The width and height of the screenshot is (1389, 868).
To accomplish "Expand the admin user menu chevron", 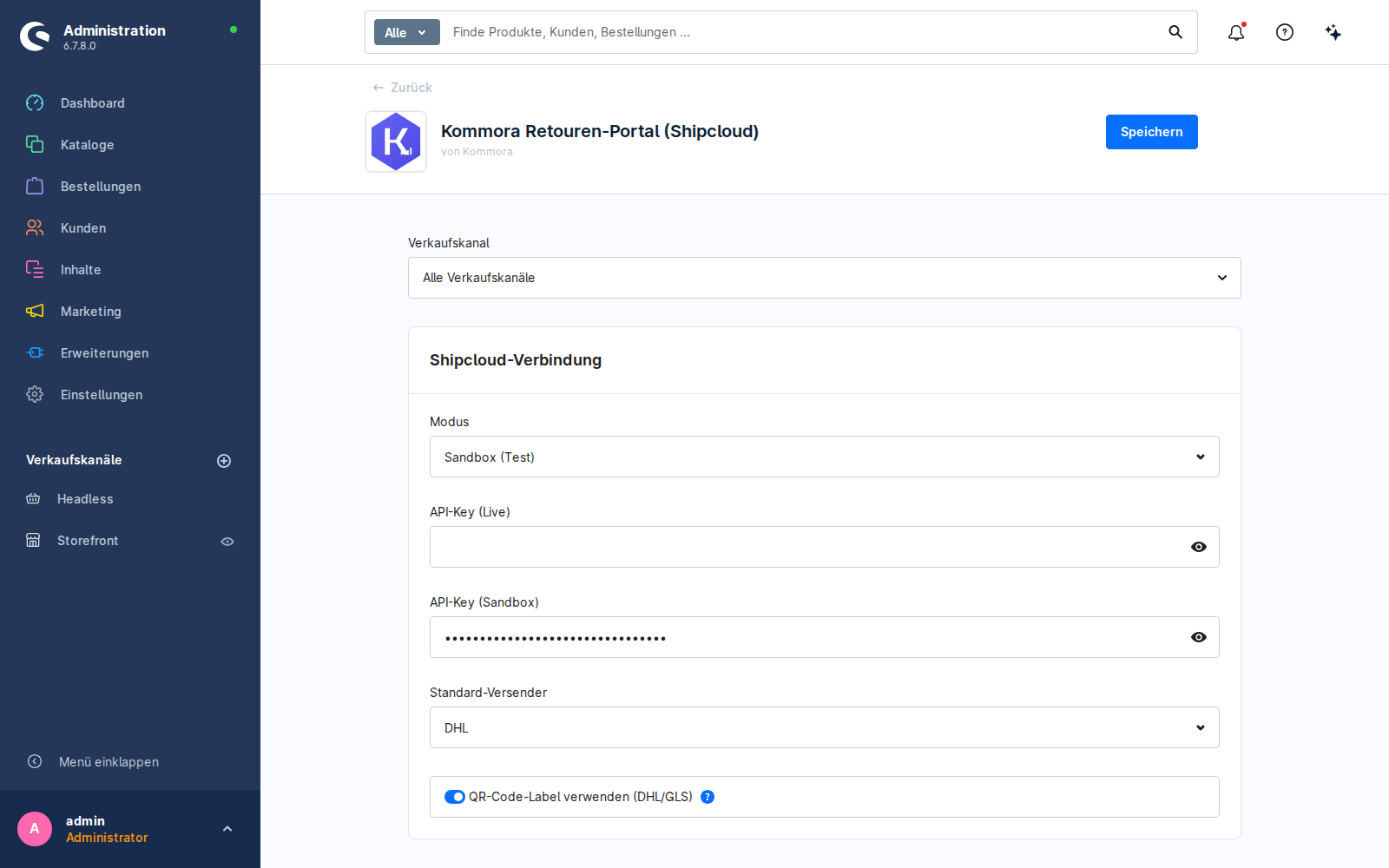I will [227, 829].
